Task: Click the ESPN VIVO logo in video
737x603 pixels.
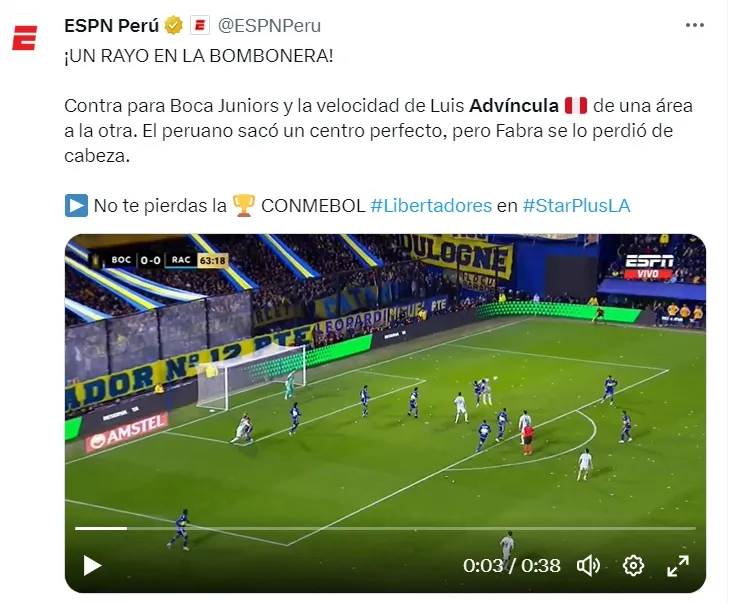Action: pyautogui.click(x=649, y=267)
